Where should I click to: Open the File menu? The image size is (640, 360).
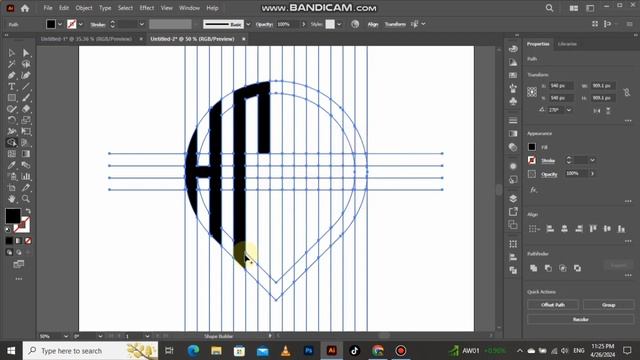(x=48, y=8)
